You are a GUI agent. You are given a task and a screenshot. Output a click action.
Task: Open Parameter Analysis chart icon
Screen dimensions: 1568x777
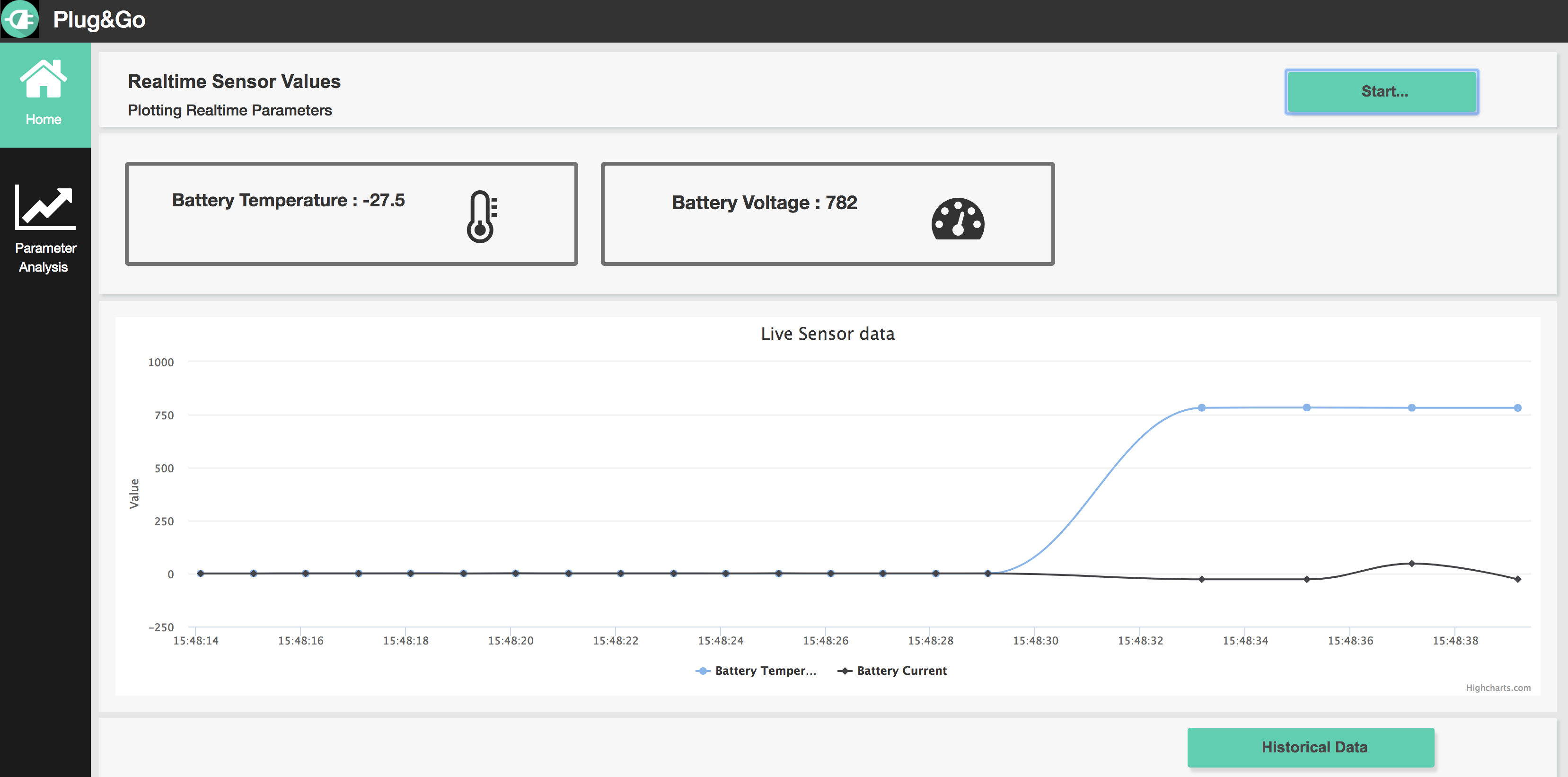(x=45, y=207)
